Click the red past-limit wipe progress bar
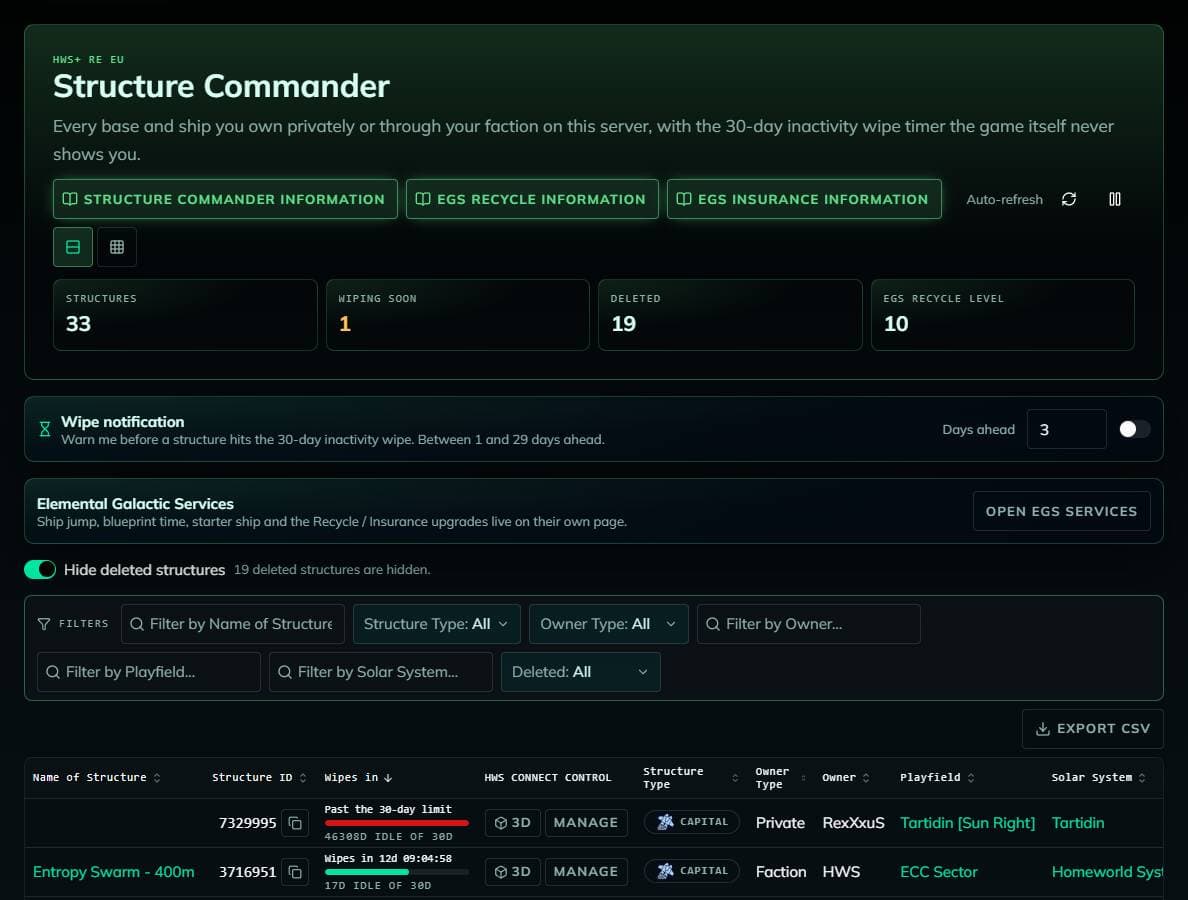The image size is (1188, 900). pyautogui.click(x=396, y=823)
